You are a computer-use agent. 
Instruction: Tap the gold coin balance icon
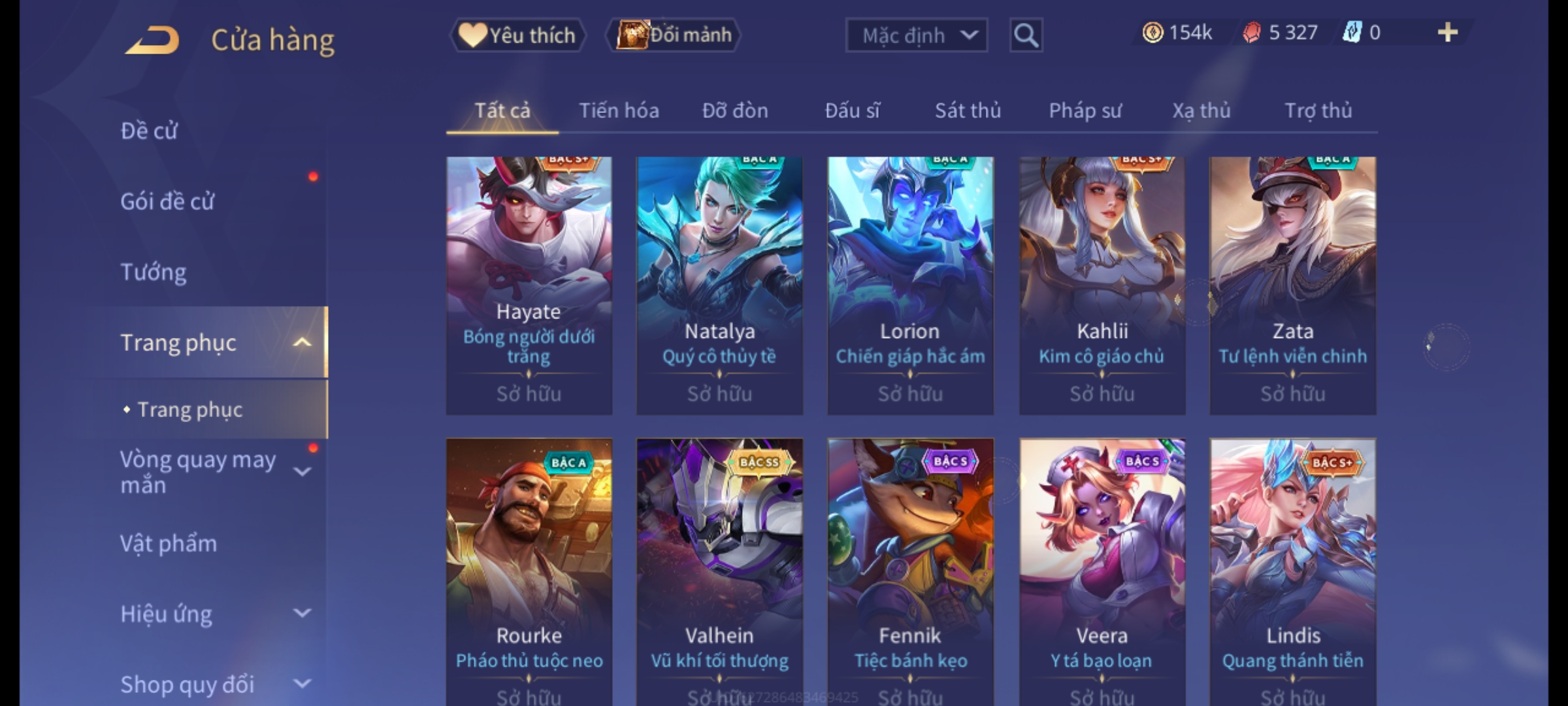[1152, 33]
